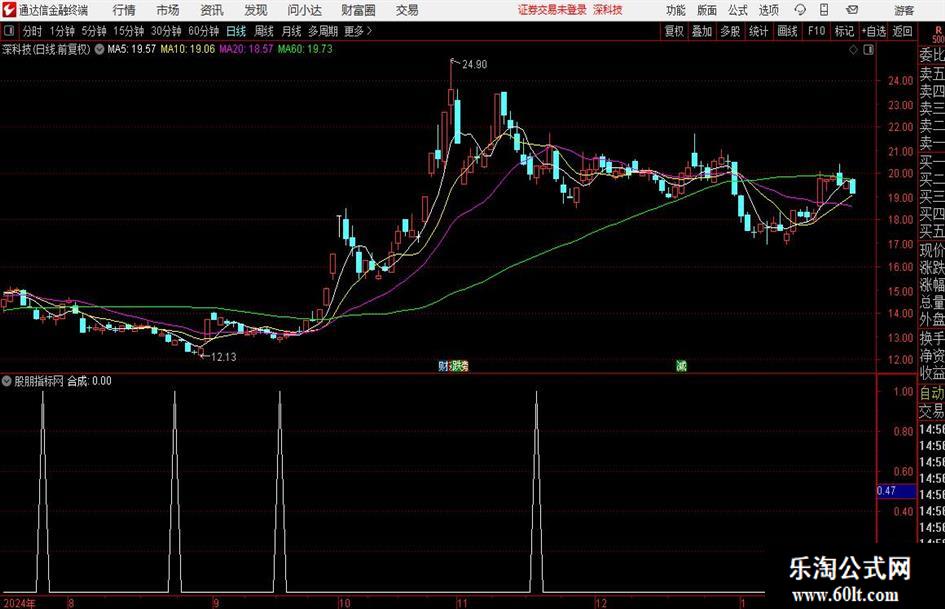Click the 多股 multi-stock button
This screenshot has height=609, width=945.
click(730, 31)
